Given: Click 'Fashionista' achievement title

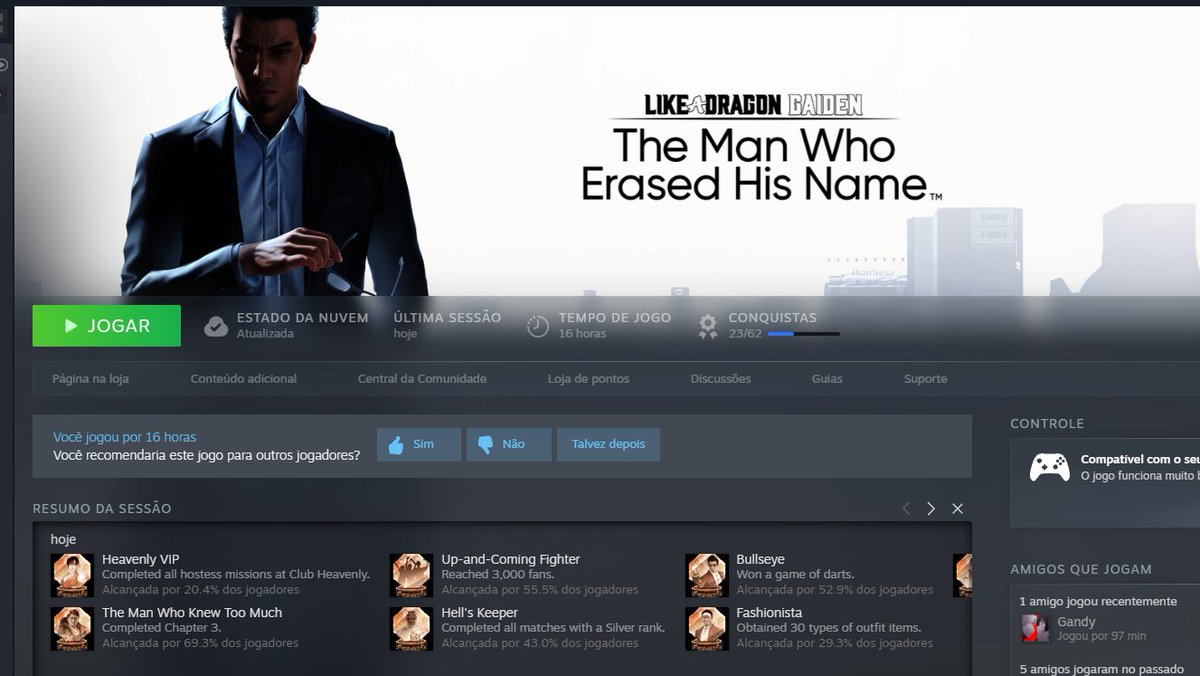Looking at the screenshot, I should [x=769, y=612].
